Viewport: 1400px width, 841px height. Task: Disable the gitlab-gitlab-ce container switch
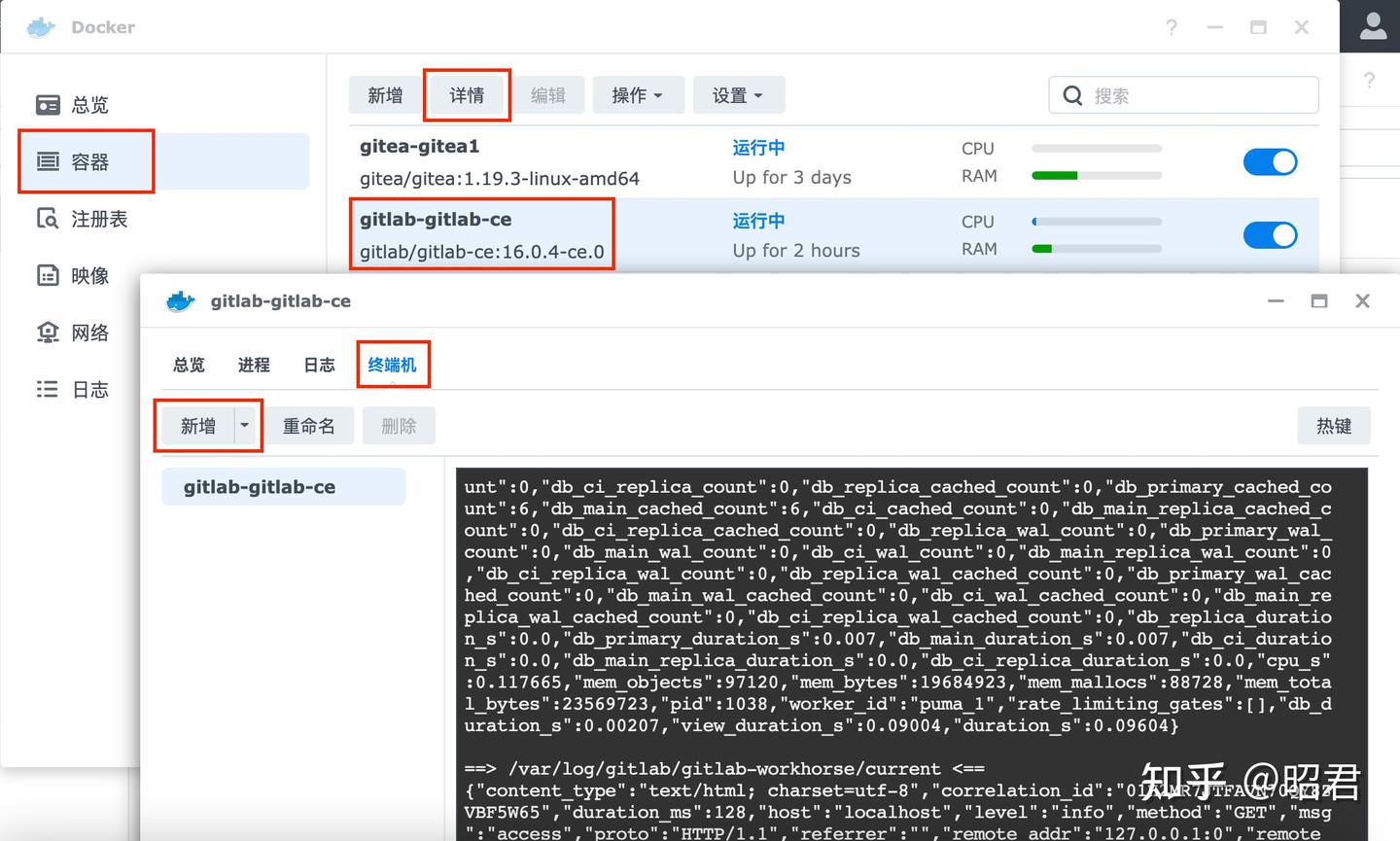pyautogui.click(x=1271, y=234)
